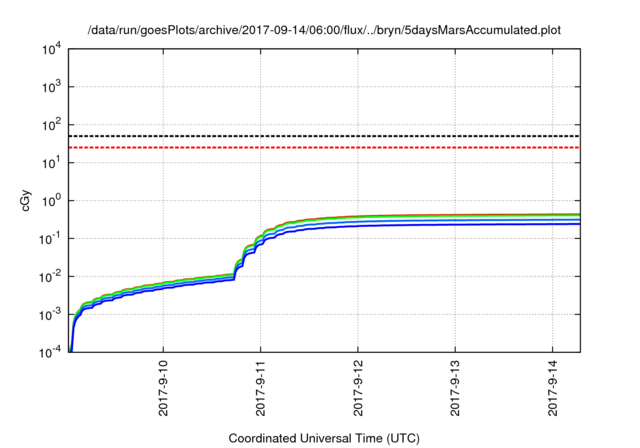The height and width of the screenshot is (448, 640).
Task: Click the y-axis label 10^4
Action: click(51, 50)
